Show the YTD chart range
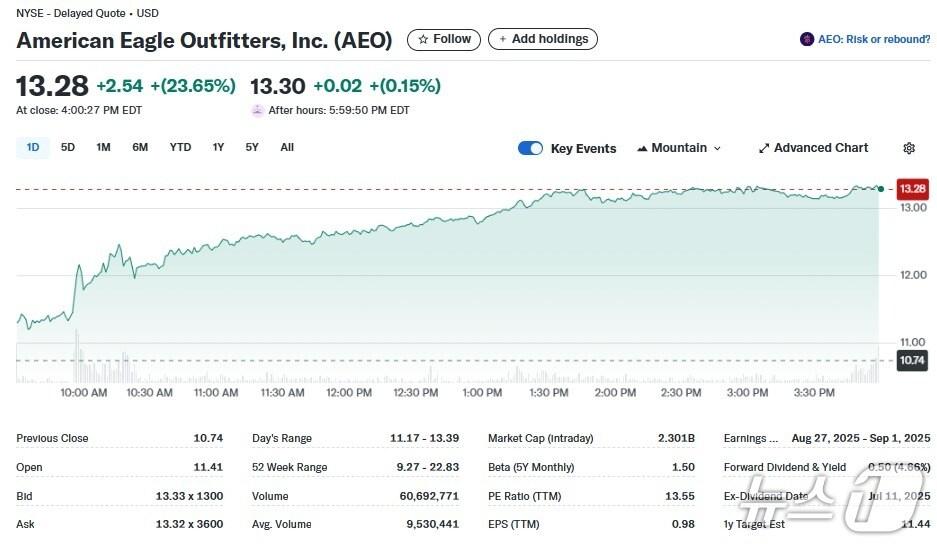 [180, 147]
